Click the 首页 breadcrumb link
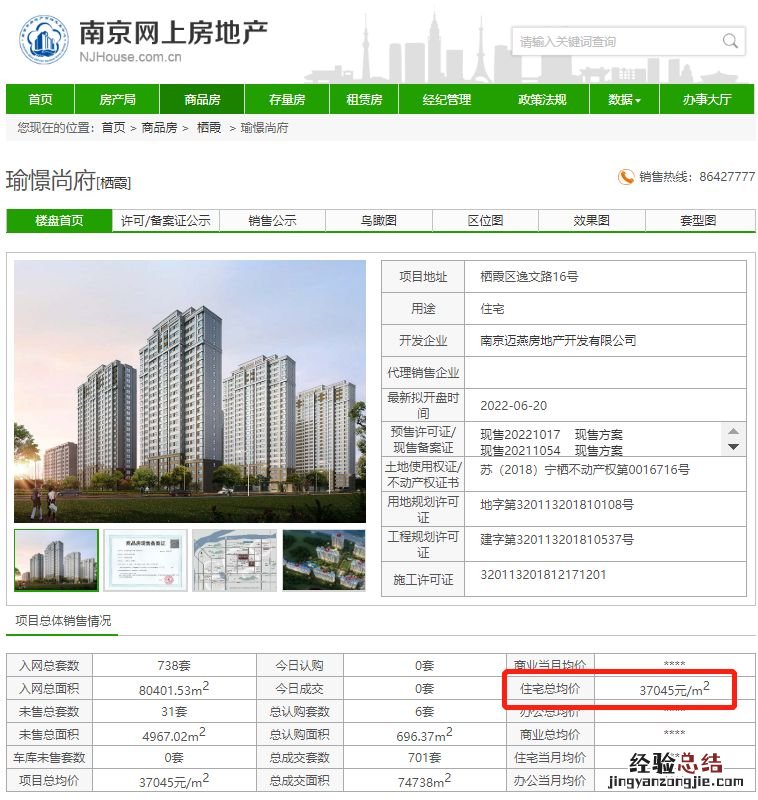 113,128
